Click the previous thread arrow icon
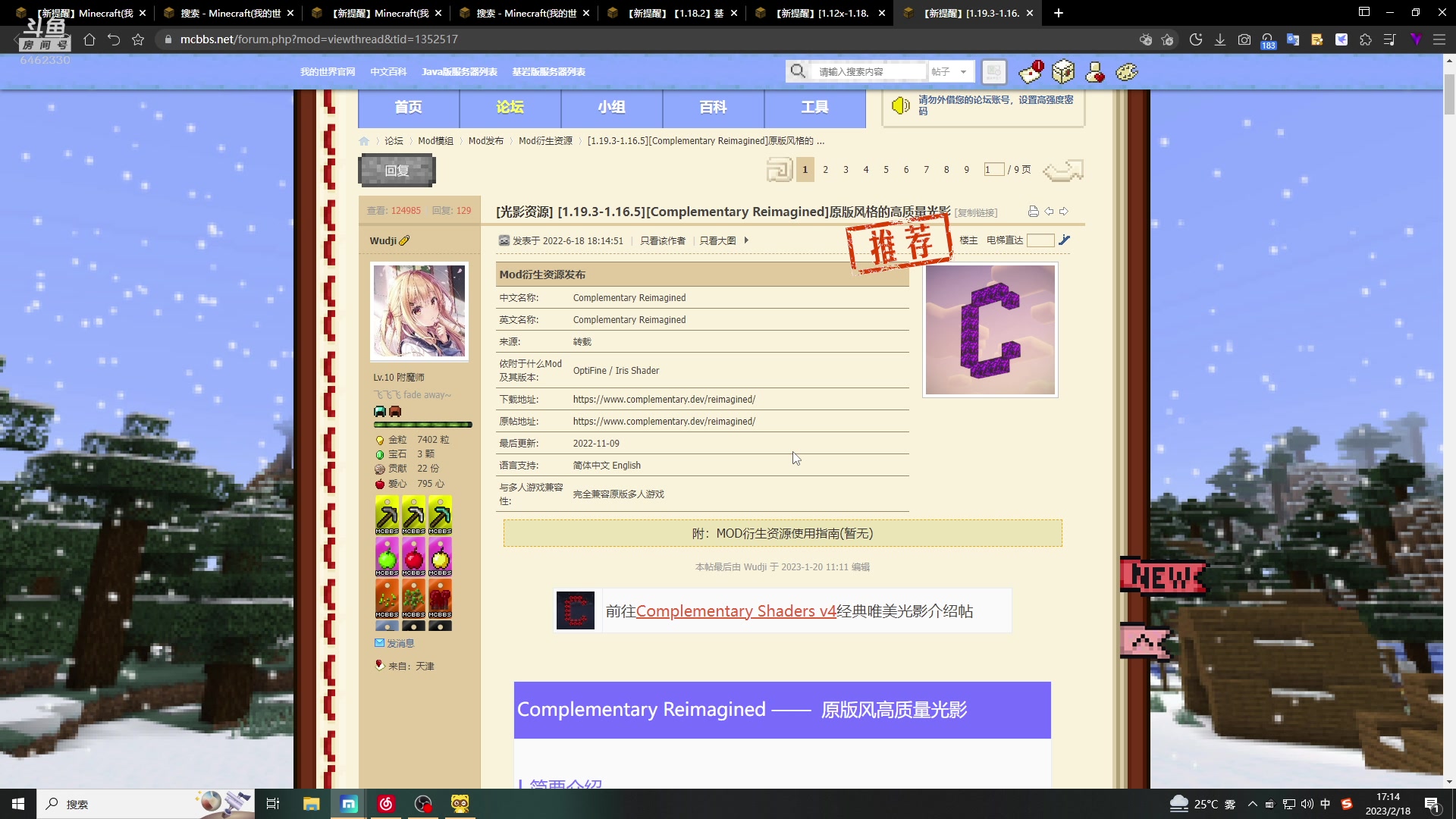 (x=1049, y=212)
